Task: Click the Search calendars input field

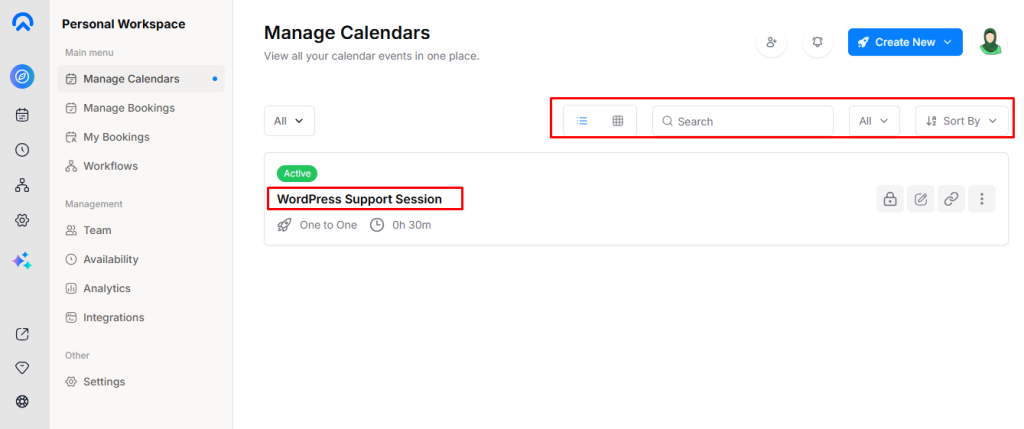Action: point(750,121)
